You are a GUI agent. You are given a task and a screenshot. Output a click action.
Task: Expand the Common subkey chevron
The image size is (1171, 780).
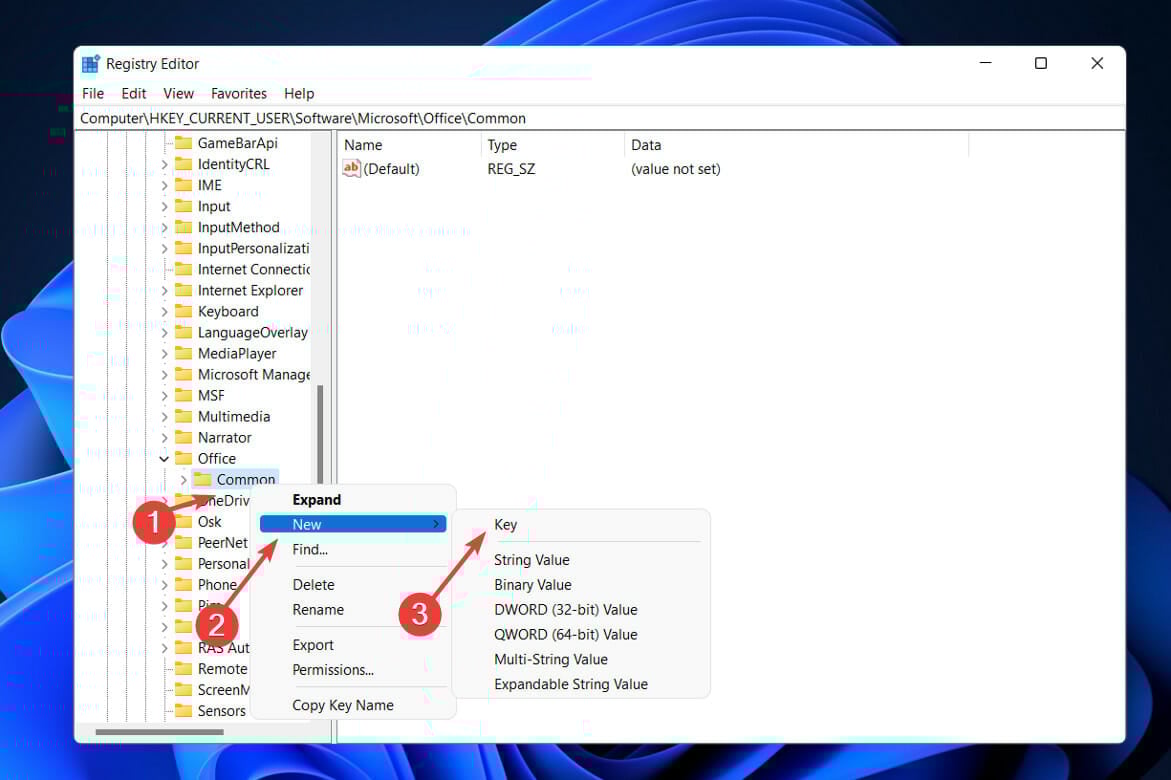tap(184, 479)
